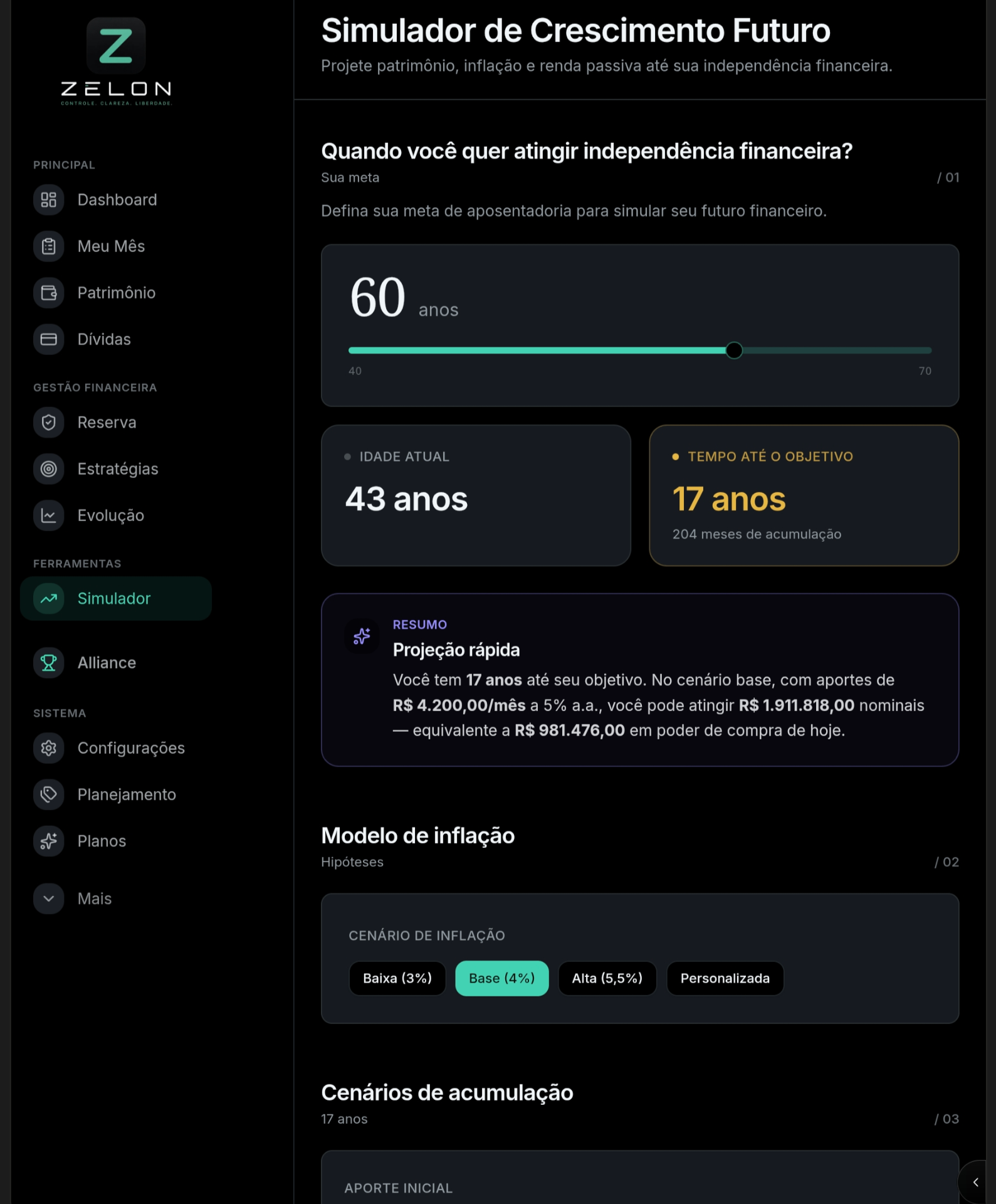This screenshot has height=1204, width=996.
Task: Select the Baixa (3%) inflation scenario
Action: click(397, 978)
